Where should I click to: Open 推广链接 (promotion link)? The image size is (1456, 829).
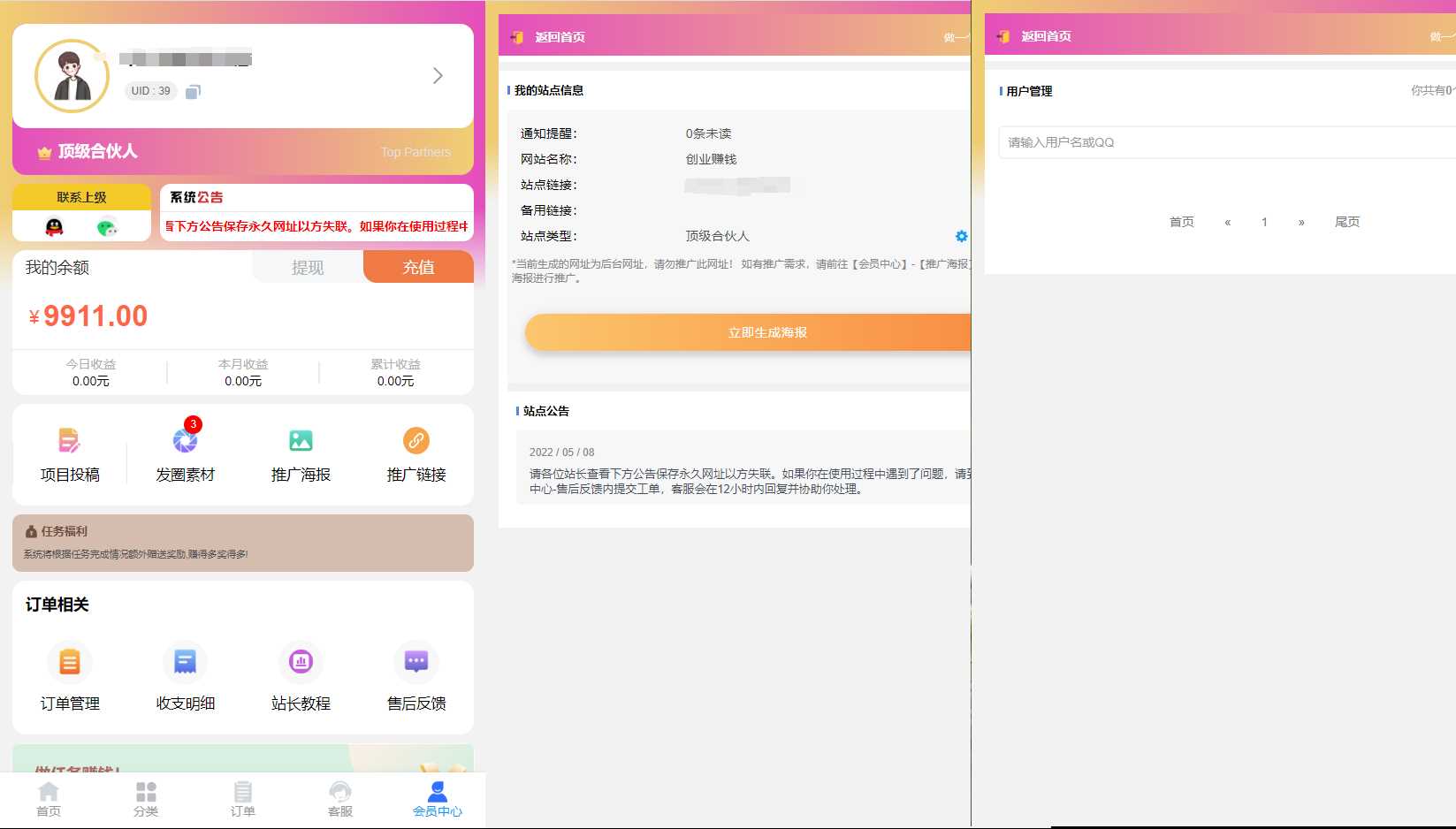point(415,453)
